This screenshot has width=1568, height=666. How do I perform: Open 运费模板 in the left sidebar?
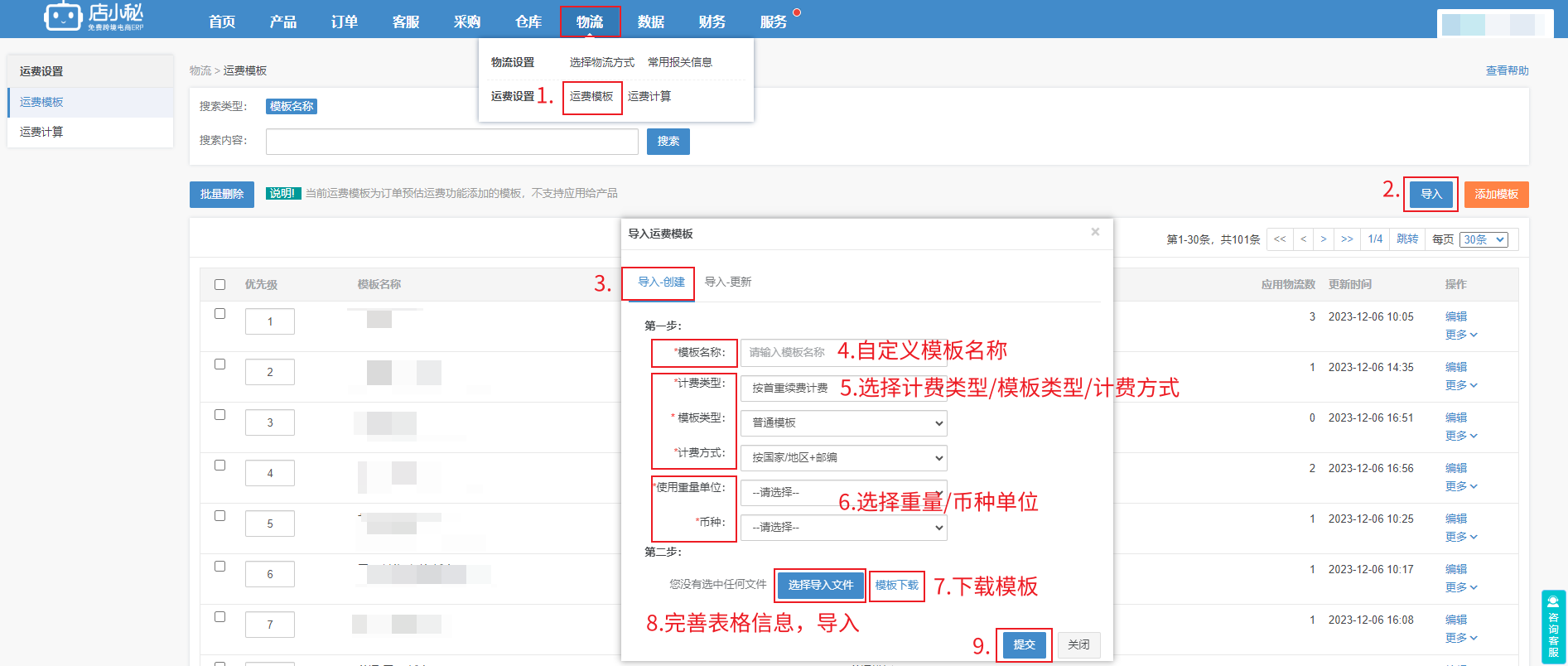tap(90, 102)
